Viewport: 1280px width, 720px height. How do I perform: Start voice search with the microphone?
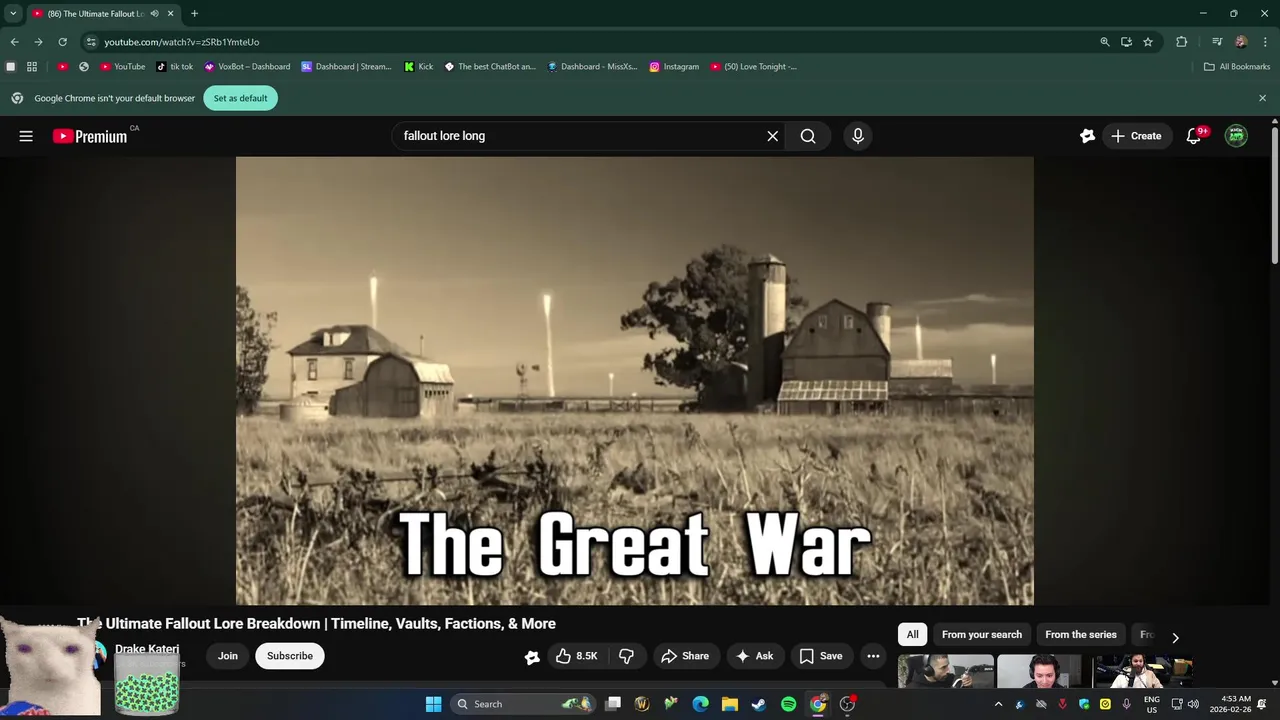tap(858, 136)
